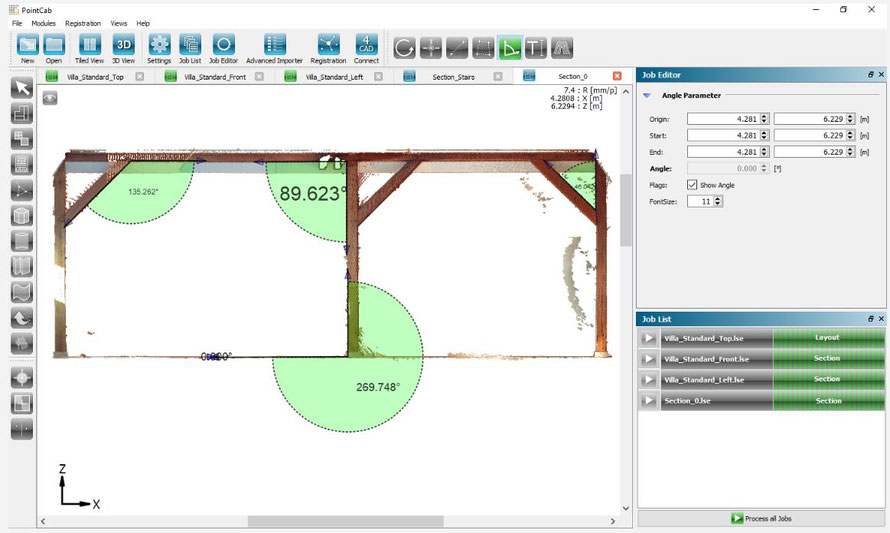Choose the arrow selection tool in sidebar
Image resolution: width=890 pixels, height=533 pixels.
tap(22, 88)
